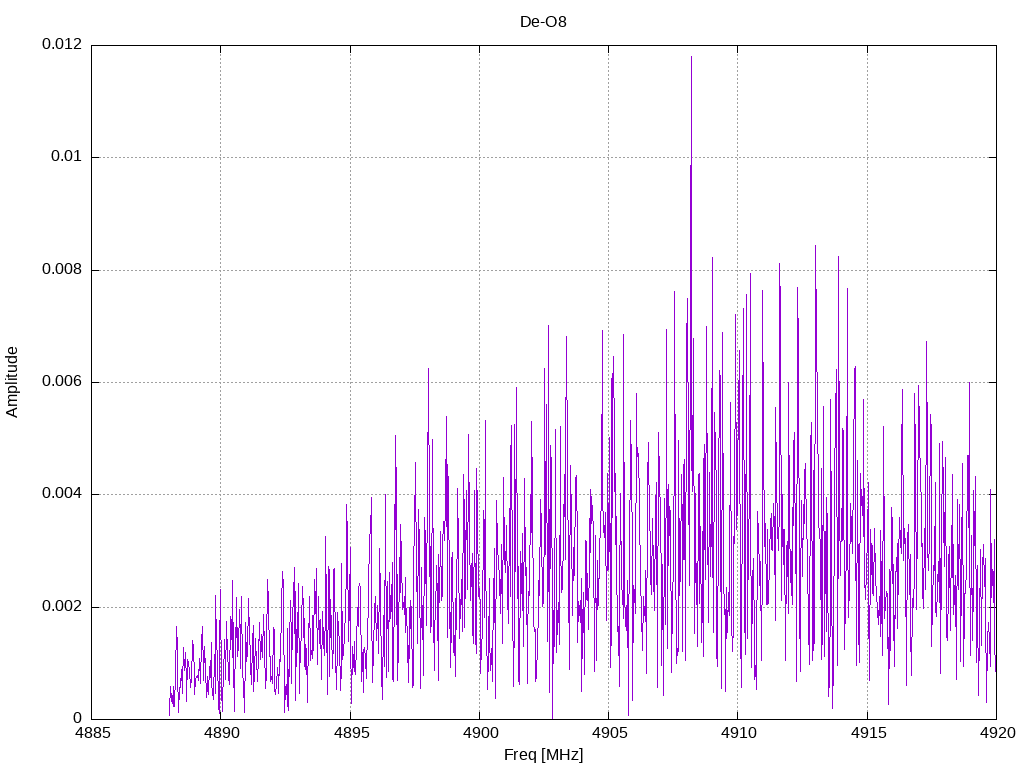Click the 0.01 y-axis tick label

click(x=67, y=157)
